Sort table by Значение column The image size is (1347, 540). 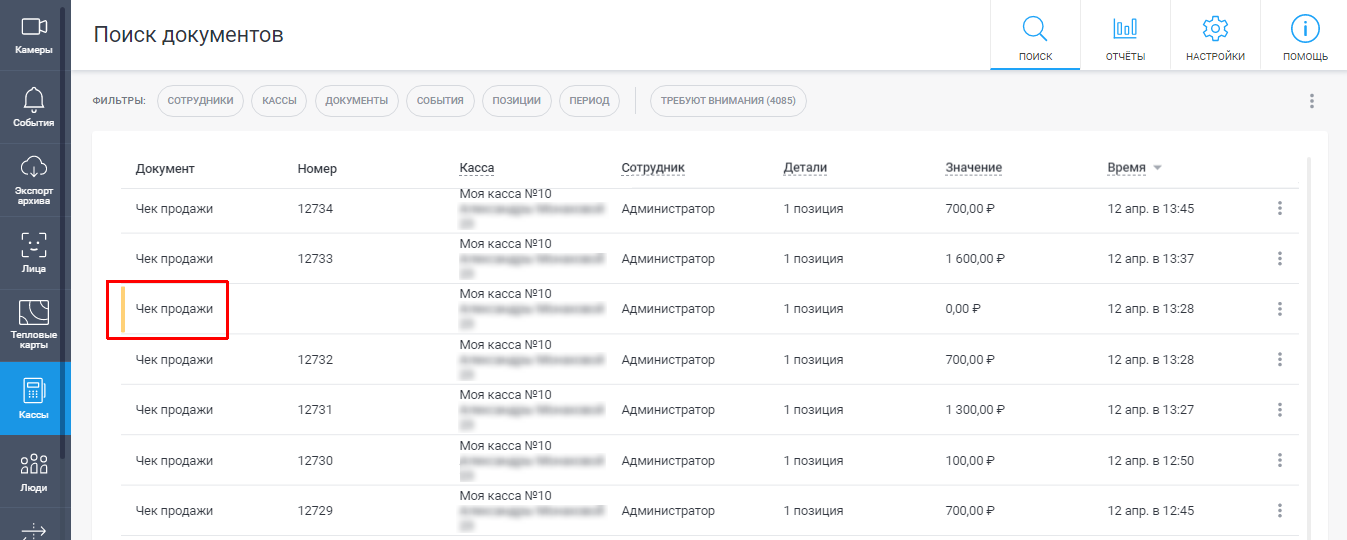973,168
